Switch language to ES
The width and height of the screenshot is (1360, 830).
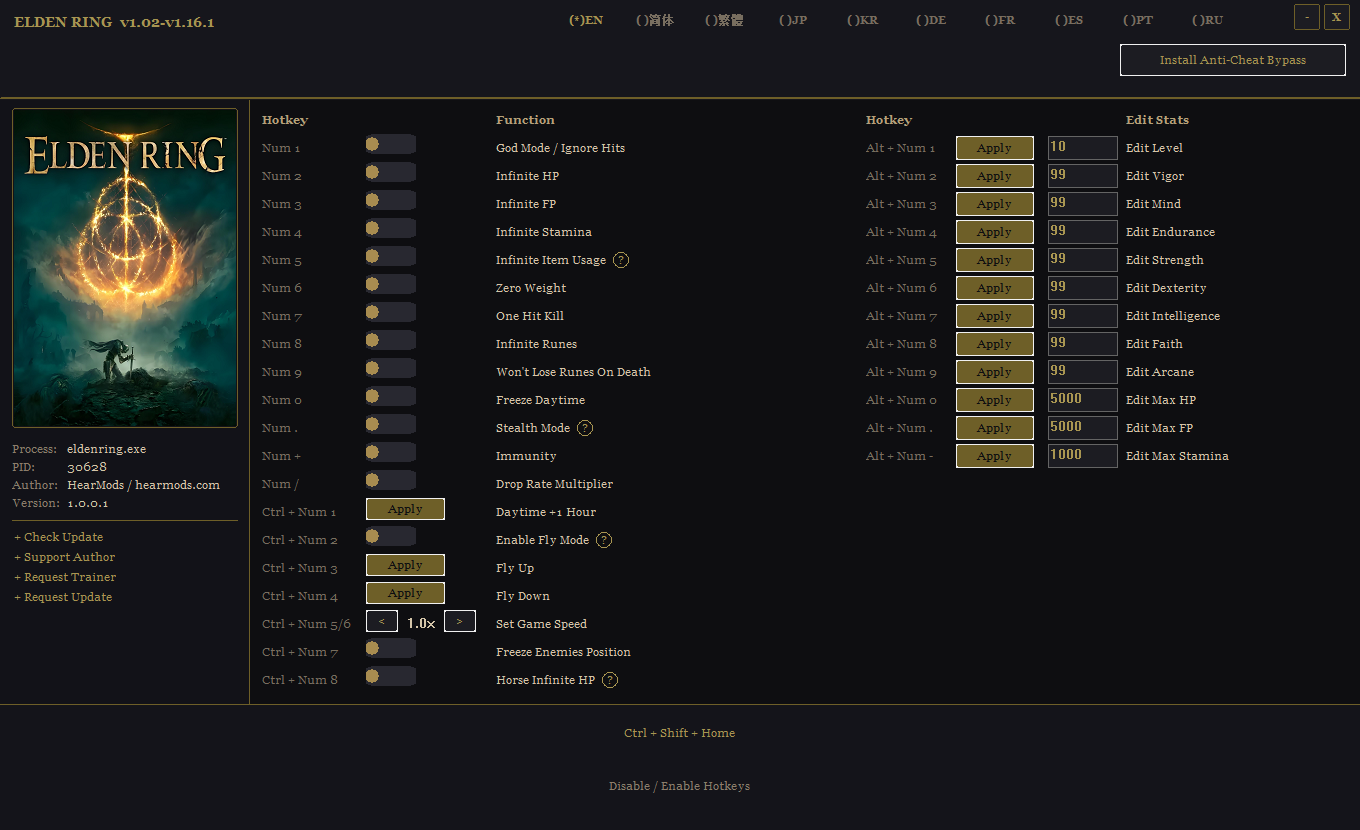tap(1069, 20)
